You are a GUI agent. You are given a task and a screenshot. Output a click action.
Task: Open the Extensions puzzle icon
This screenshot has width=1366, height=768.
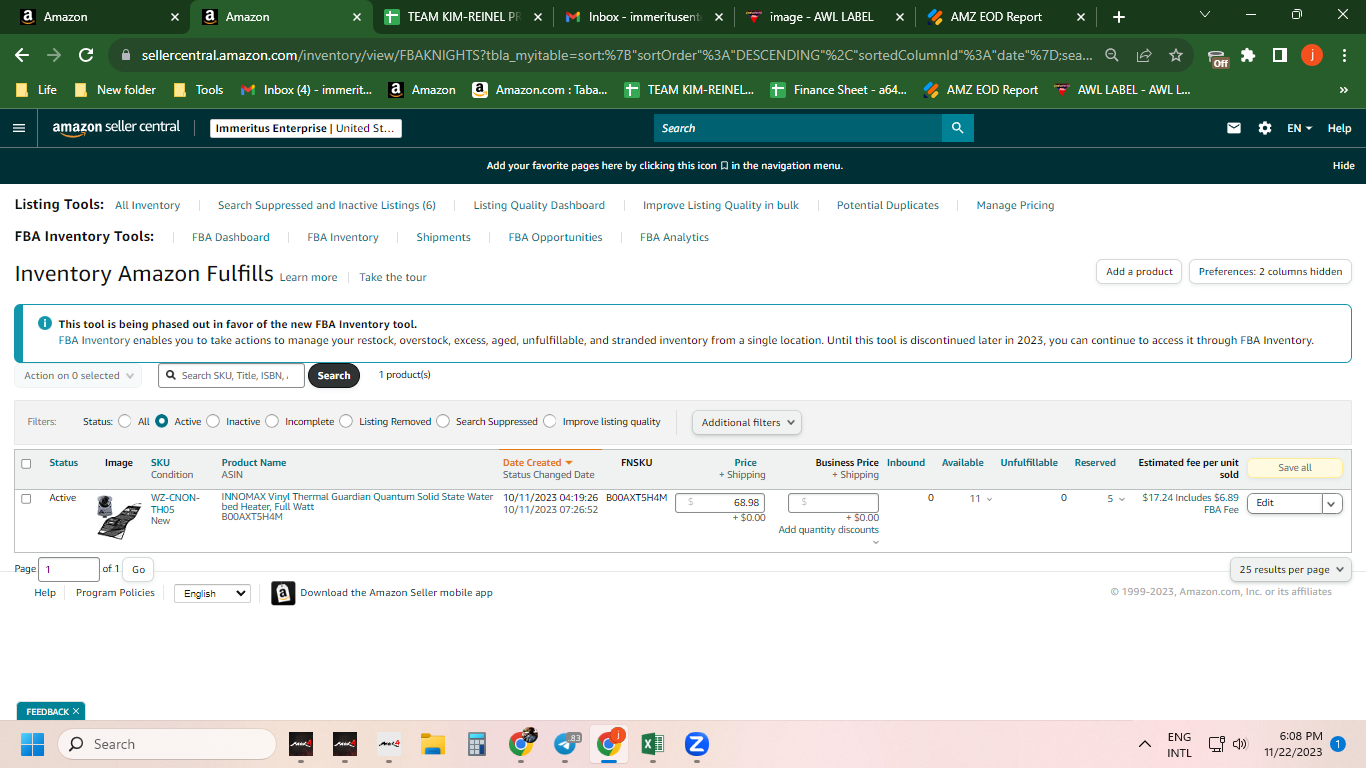pos(1248,56)
